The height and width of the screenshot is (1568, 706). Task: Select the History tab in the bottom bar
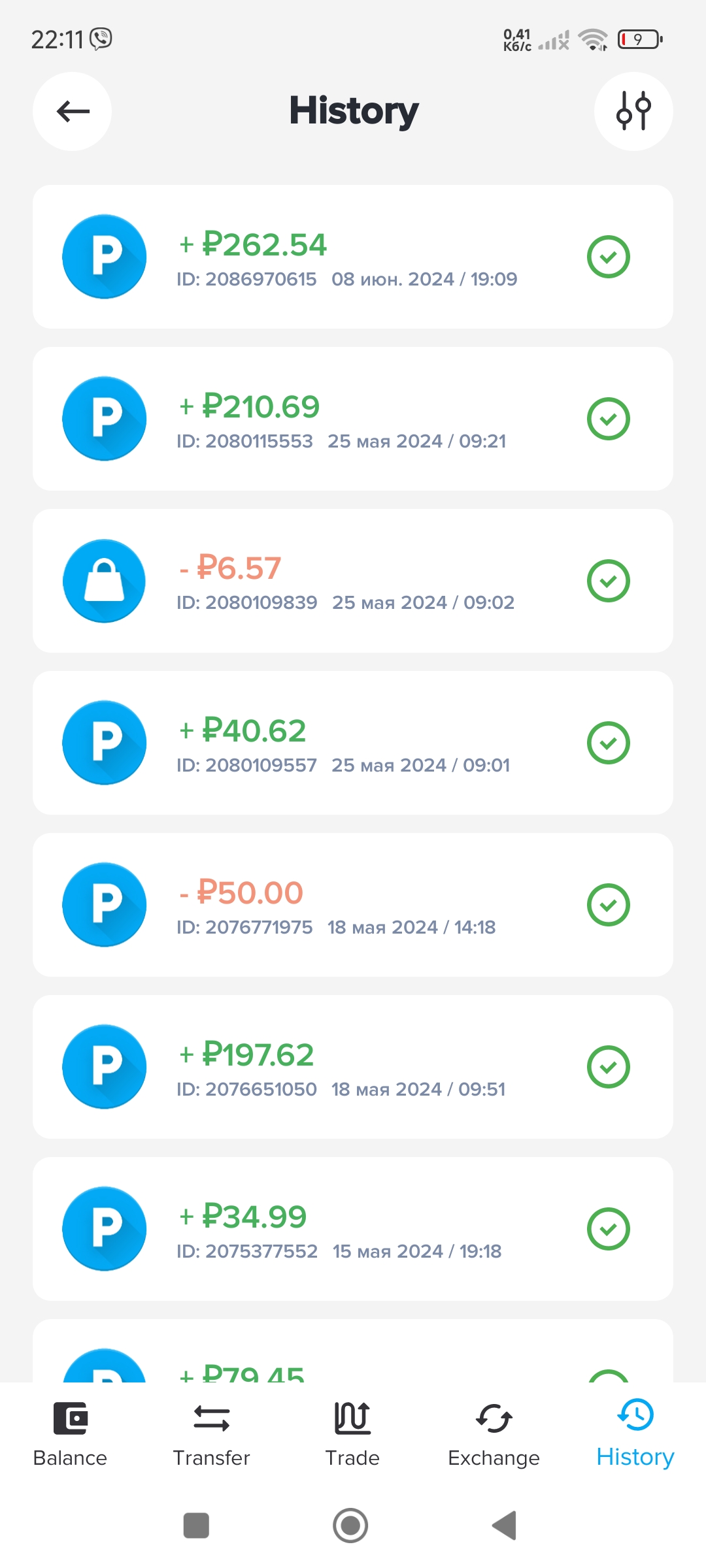[635, 1434]
